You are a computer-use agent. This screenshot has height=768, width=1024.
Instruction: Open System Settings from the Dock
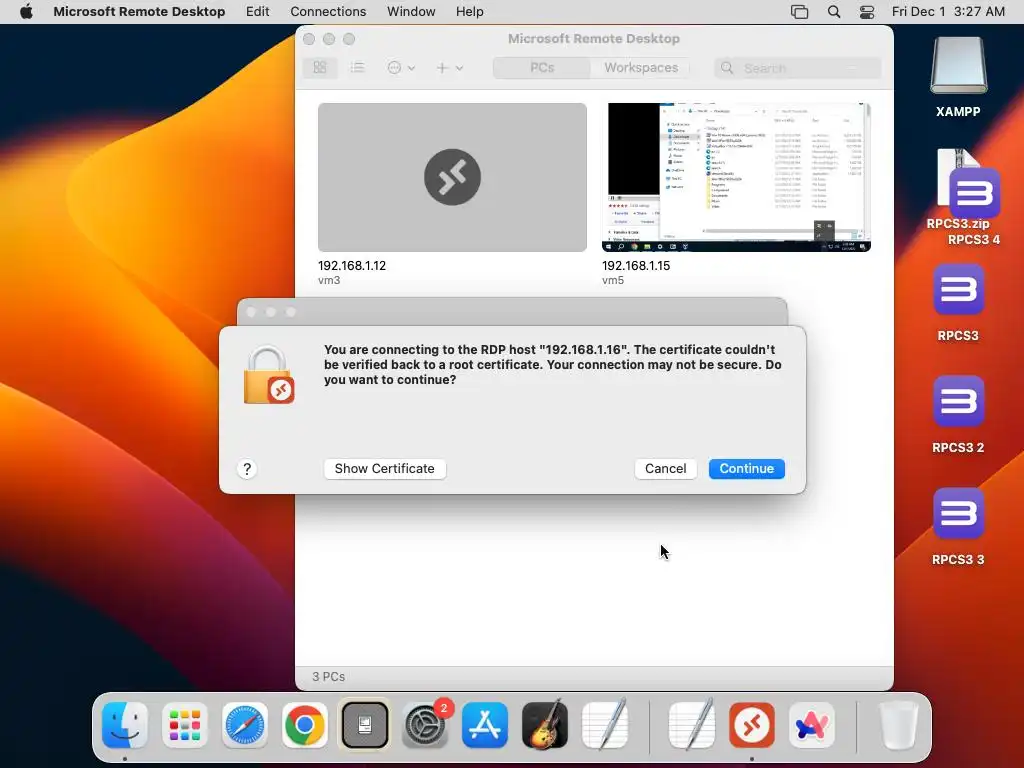coord(425,725)
